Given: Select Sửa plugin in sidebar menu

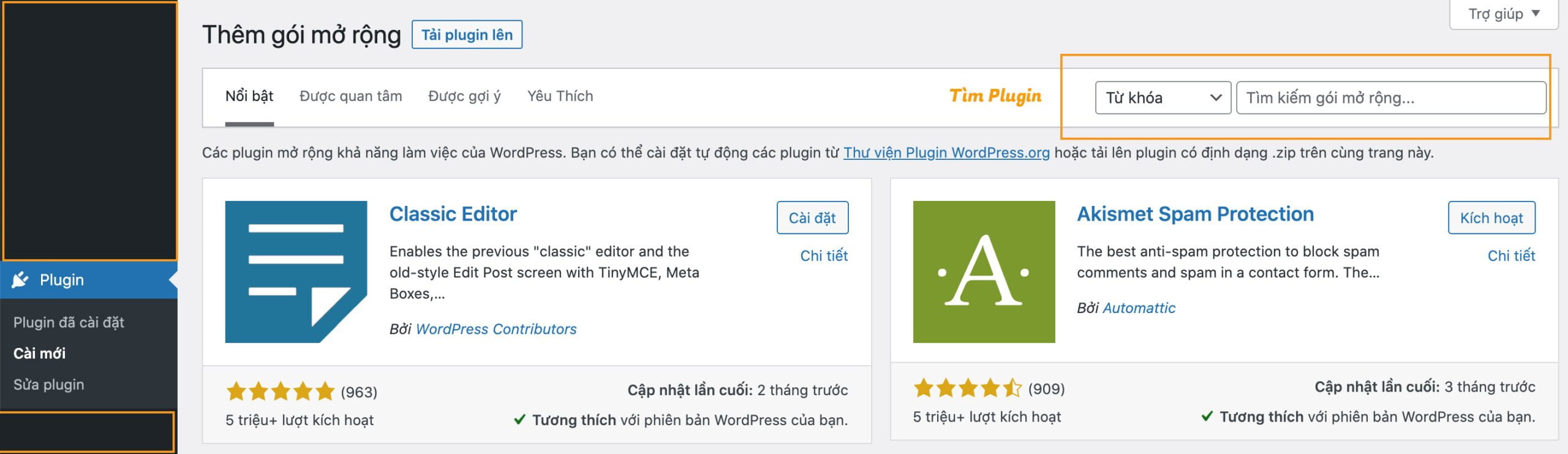Looking at the screenshot, I should tap(49, 385).
